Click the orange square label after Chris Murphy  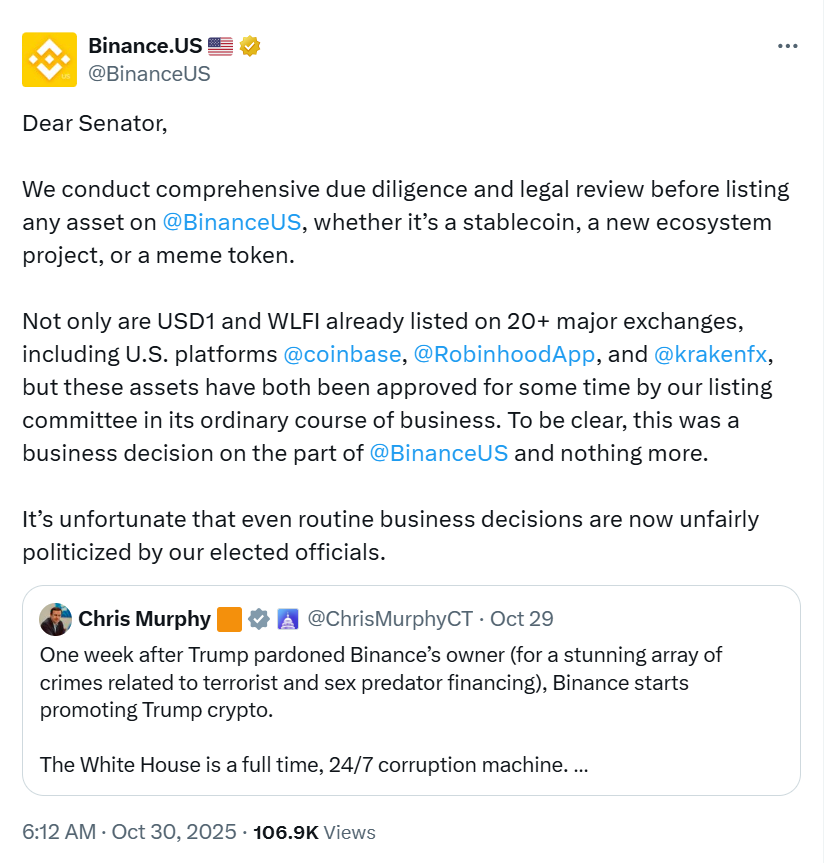230,619
